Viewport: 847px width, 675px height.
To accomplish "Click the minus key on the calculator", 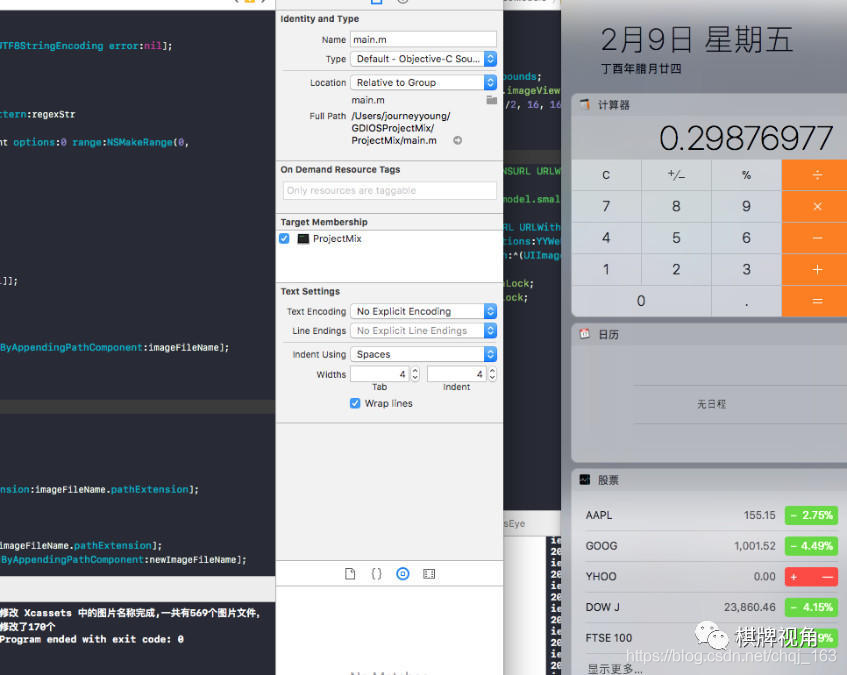I will pos(817,238).
